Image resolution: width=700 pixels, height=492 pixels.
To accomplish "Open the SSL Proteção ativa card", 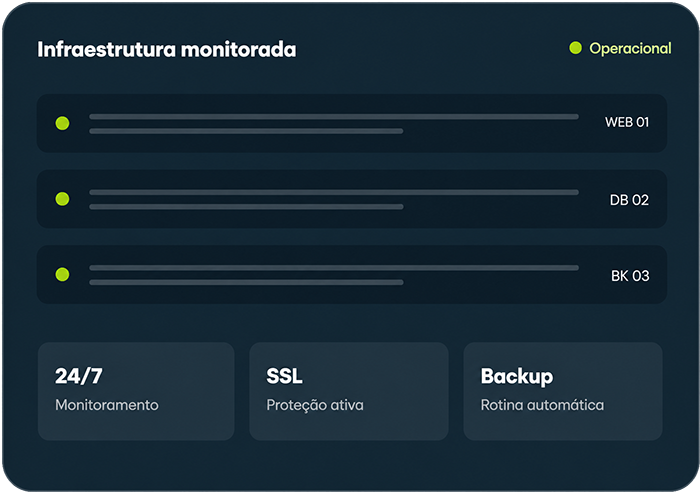I will 349,392.
